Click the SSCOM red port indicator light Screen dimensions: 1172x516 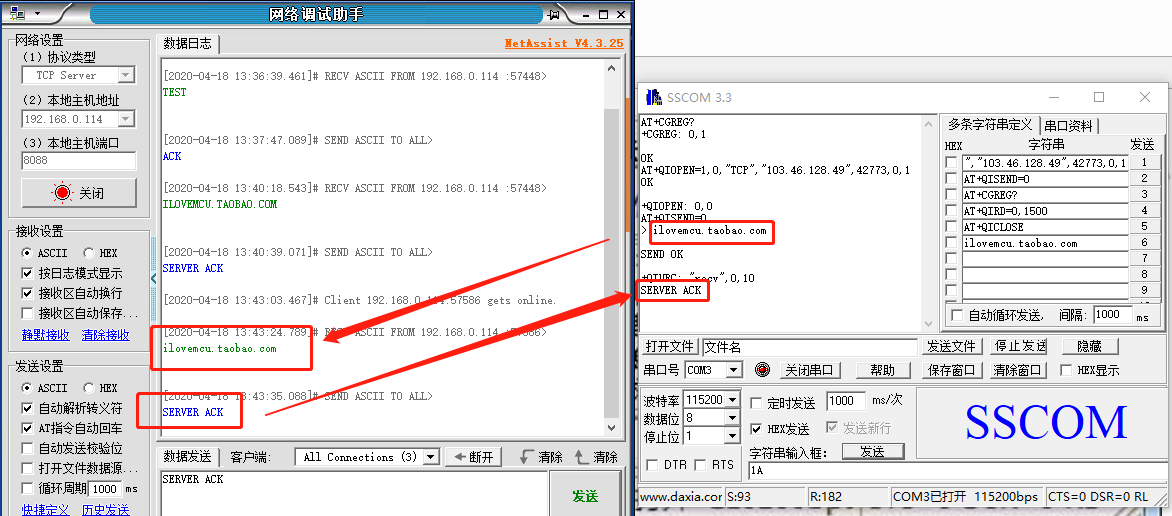click(762, 369)
